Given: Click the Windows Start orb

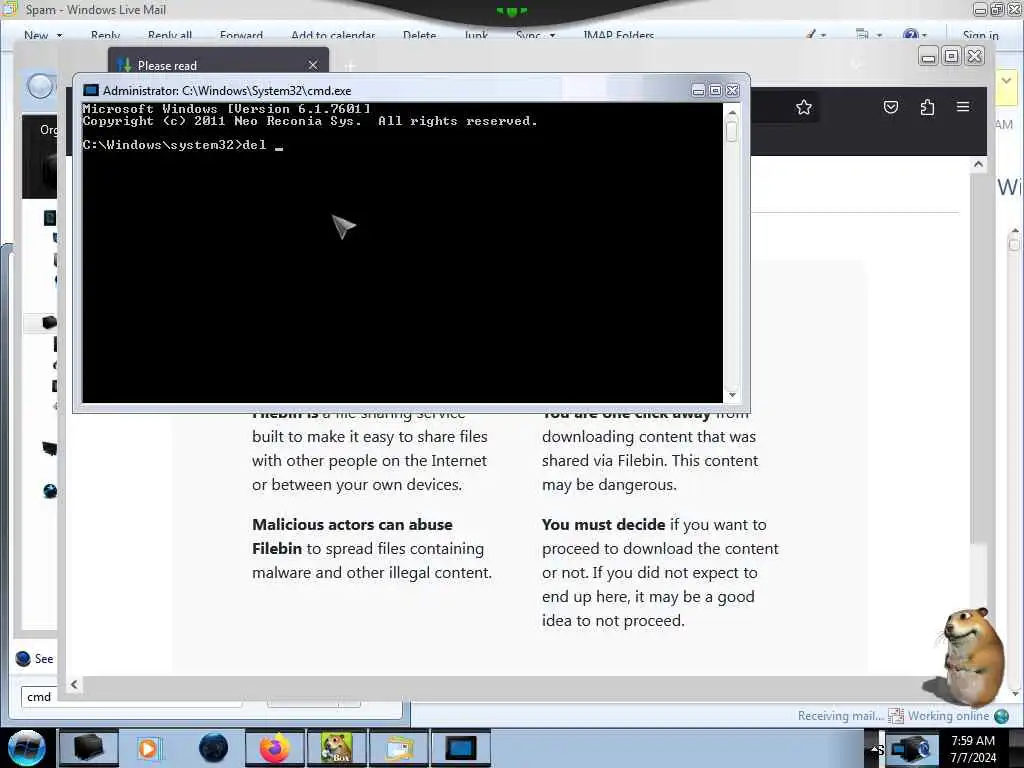Looking at the screenshot, I should [26, 748].
